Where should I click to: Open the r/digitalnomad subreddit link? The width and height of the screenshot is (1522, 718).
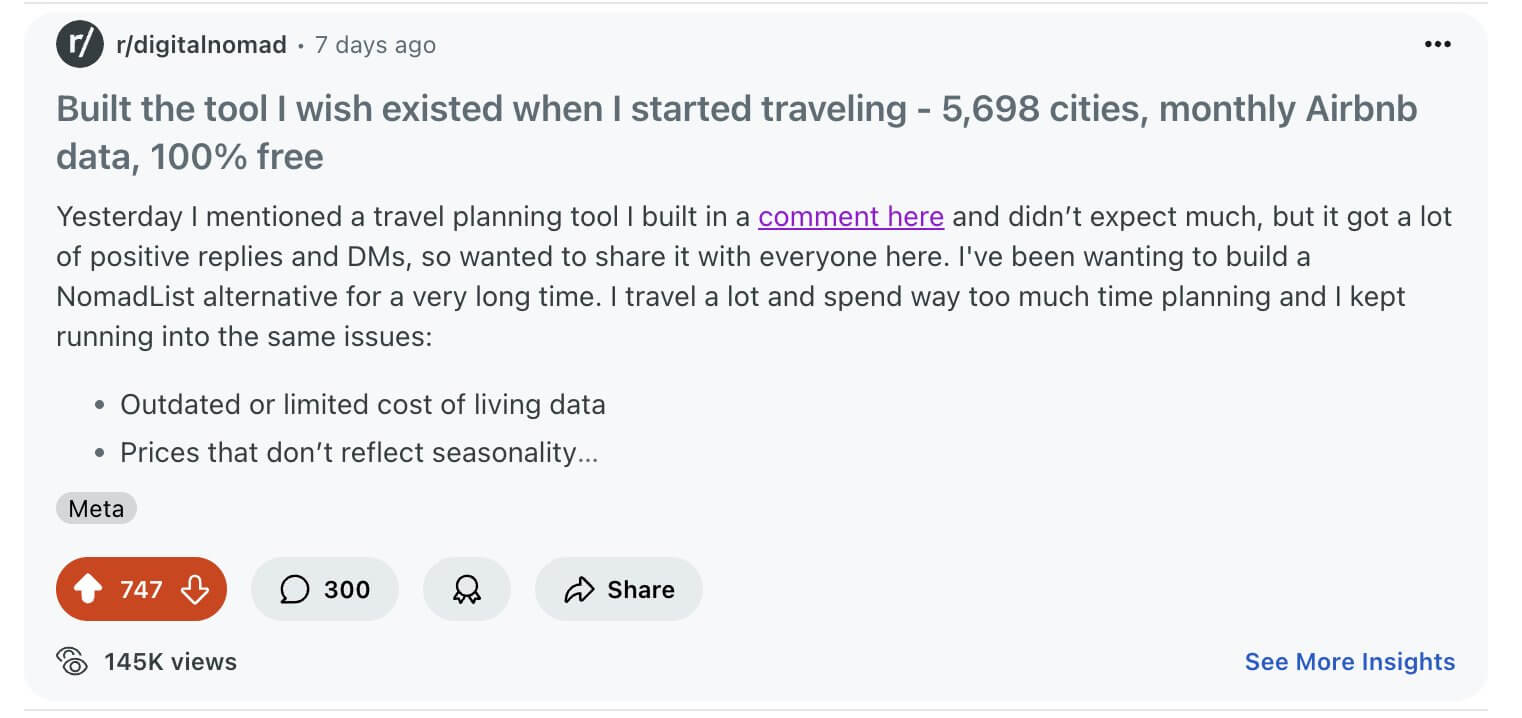tap(202, 45)
